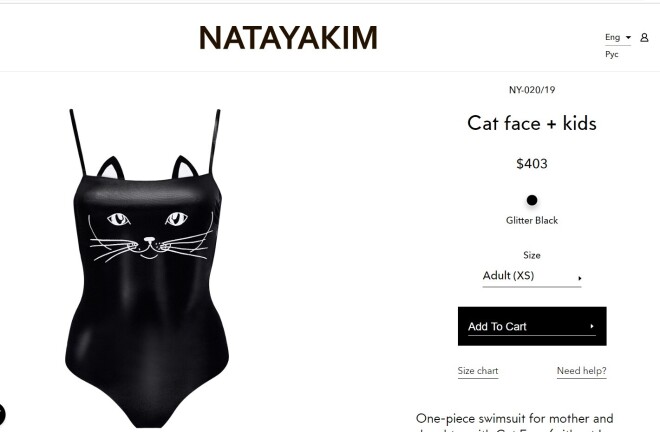Click the small arrow beside Adult (XS)
Image resolution: width=660 pixels, height=432 pixels.
pyautogui.click(x=580, y=278)
